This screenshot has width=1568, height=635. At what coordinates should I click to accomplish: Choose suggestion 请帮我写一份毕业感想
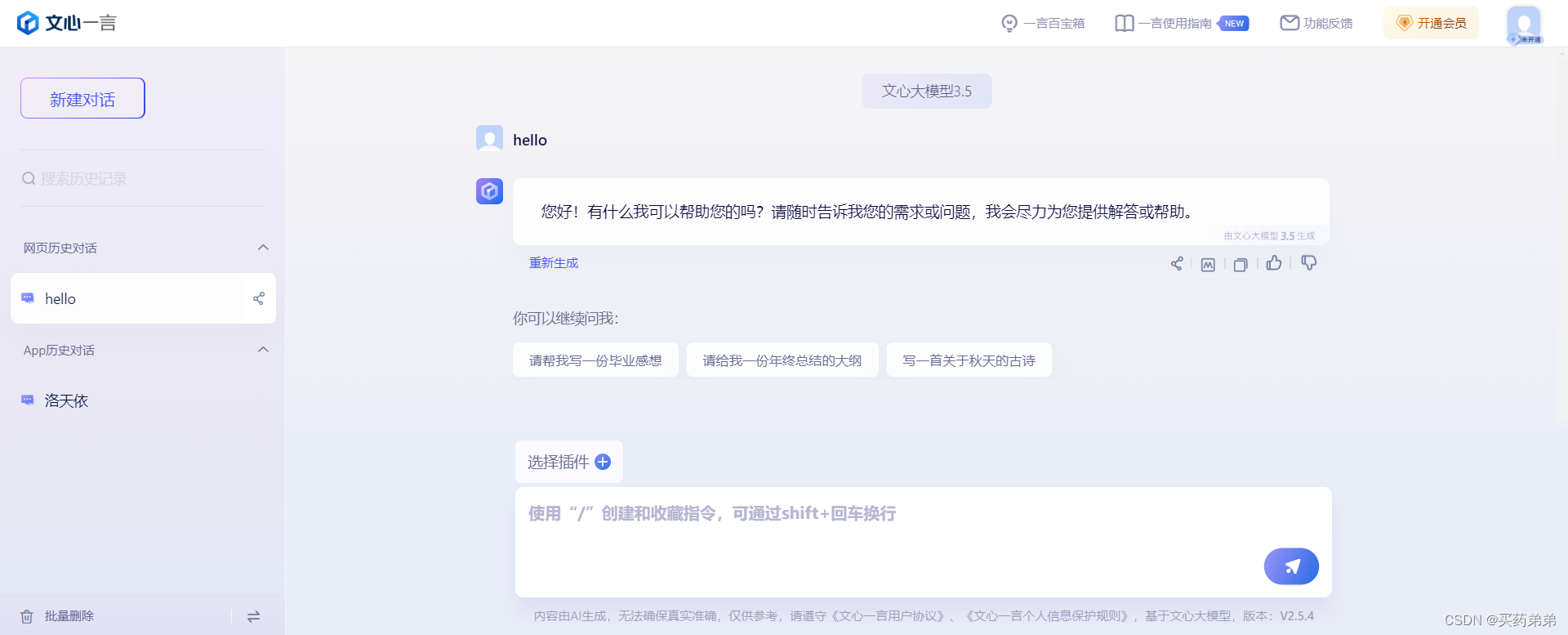pyautogui.click(x=595, y=360)
